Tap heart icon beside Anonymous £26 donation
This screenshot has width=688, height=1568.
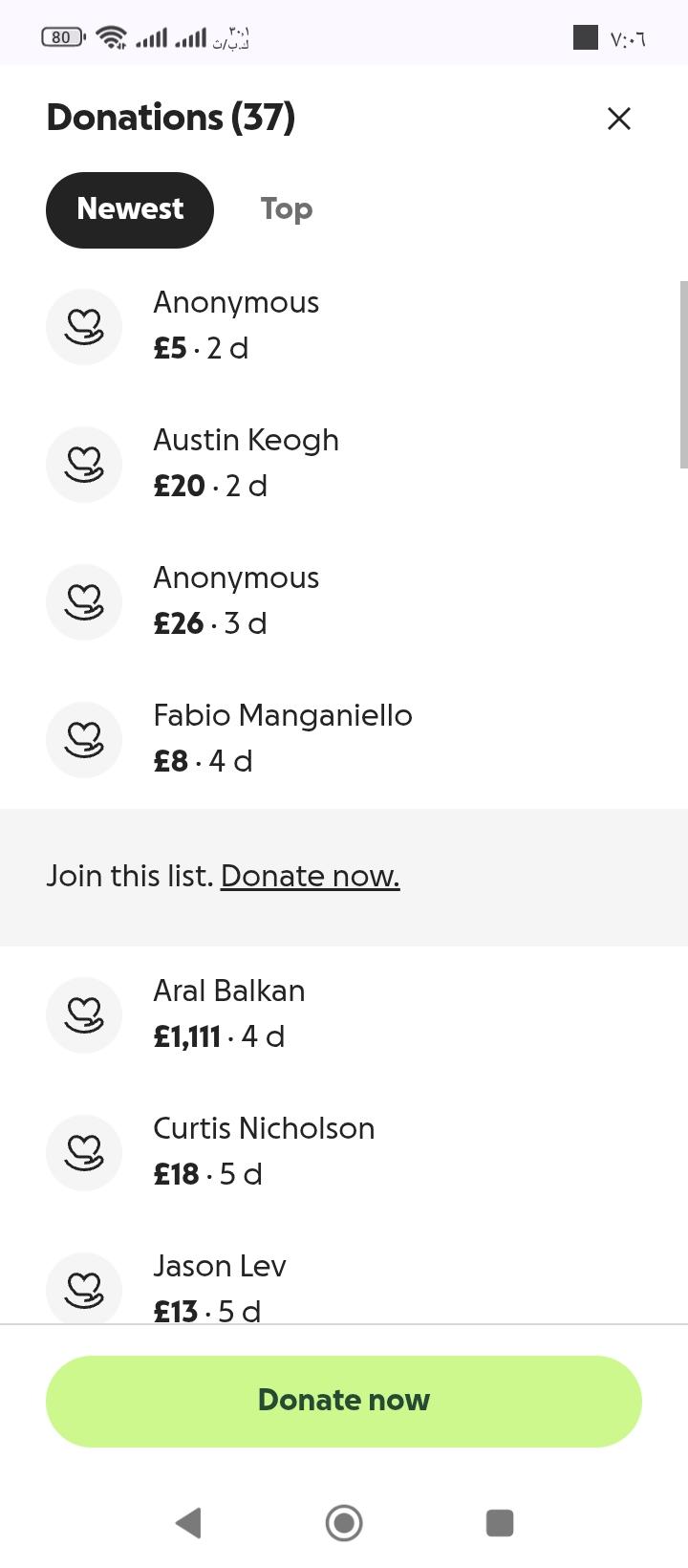pos(84,602)
